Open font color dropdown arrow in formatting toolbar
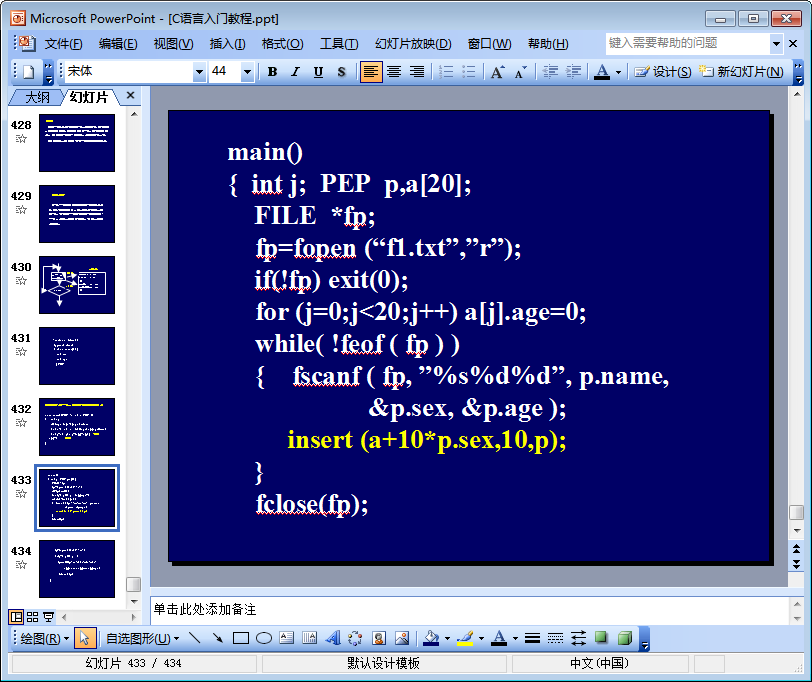This screenshot has height=682, width=812. pyautogui.click(x=618, y=72)
